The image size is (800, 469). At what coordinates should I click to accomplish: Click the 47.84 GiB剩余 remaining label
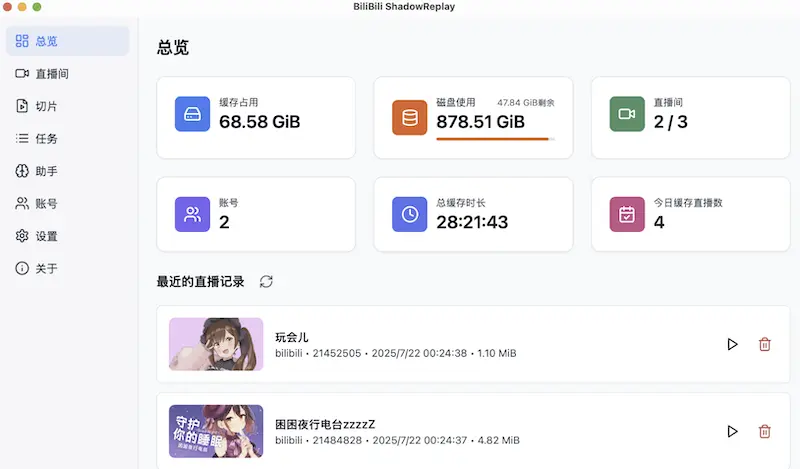(x=526, y=103)
